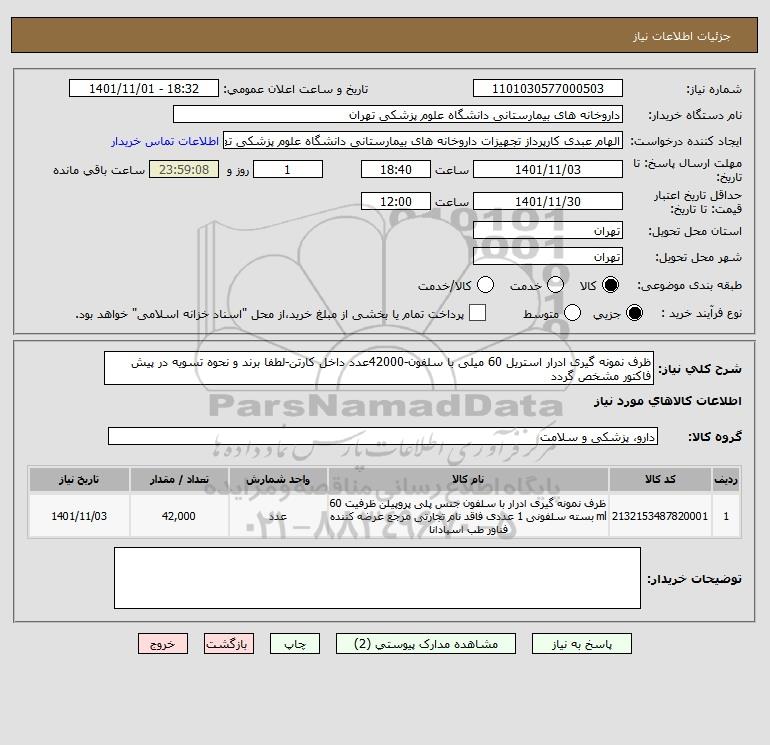770x745 pixels.
Task: Select the خدمت radio button
Action: click(555, 285)
